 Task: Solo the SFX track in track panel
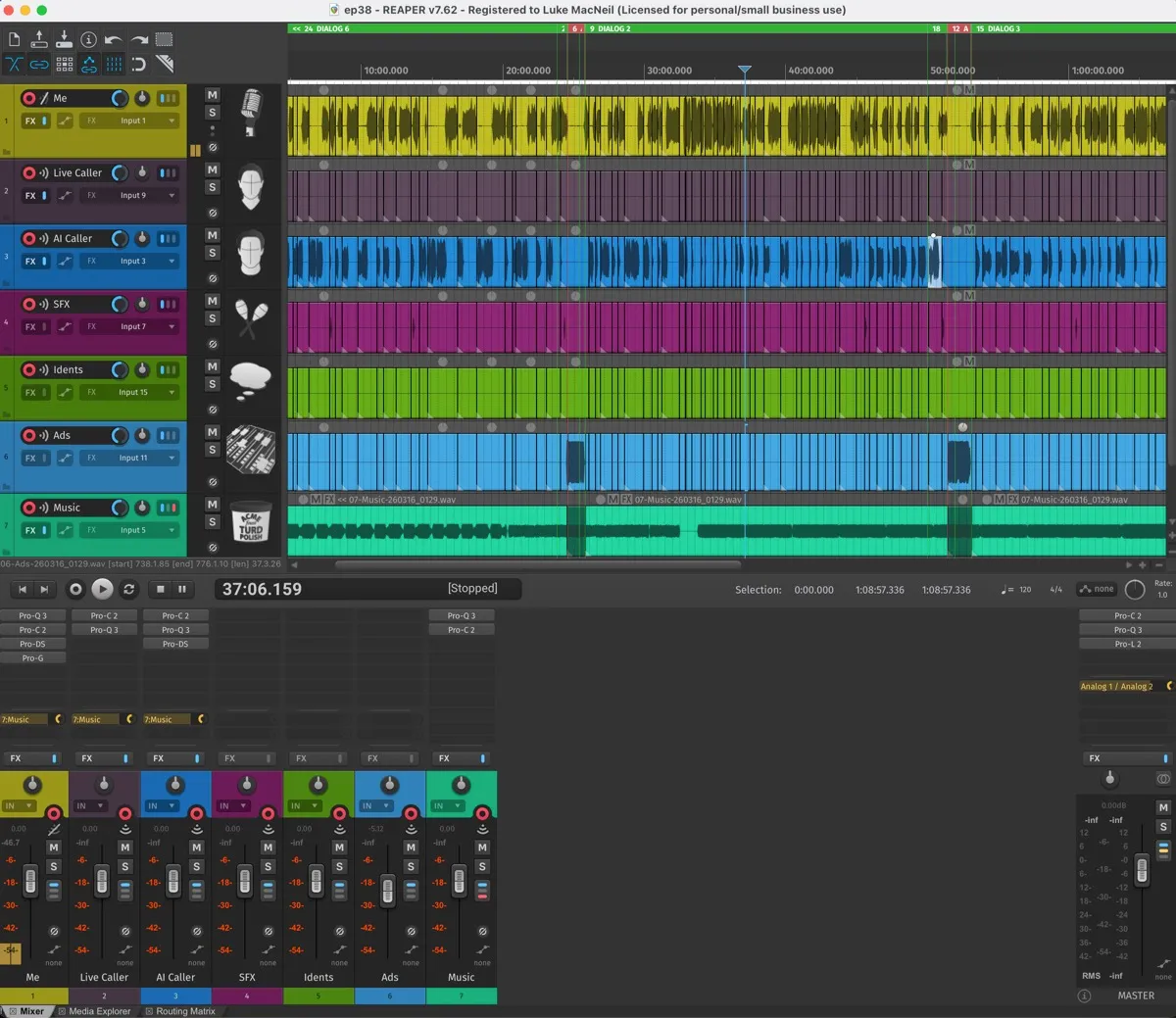pyautogui.click(x=212, y=318)
